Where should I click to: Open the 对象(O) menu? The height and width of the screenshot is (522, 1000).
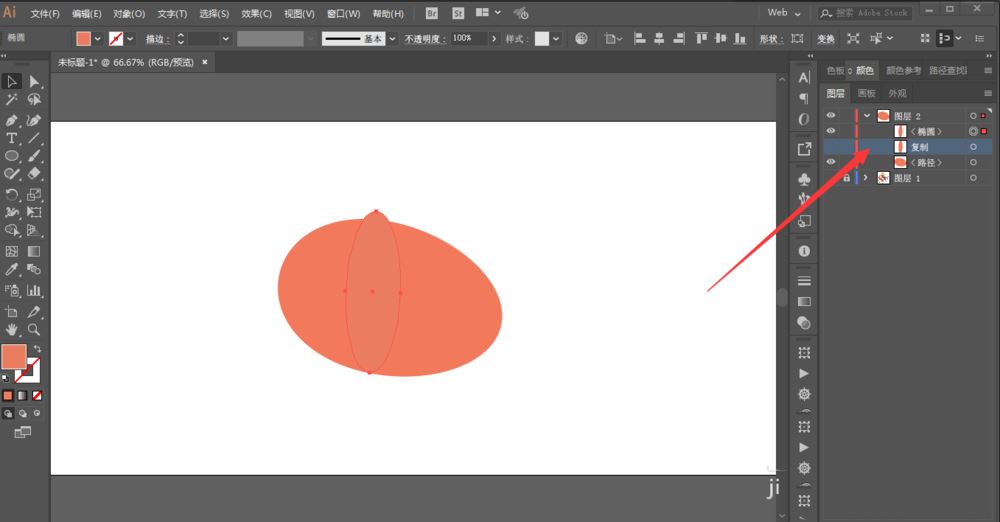click(x=128, y=14)
